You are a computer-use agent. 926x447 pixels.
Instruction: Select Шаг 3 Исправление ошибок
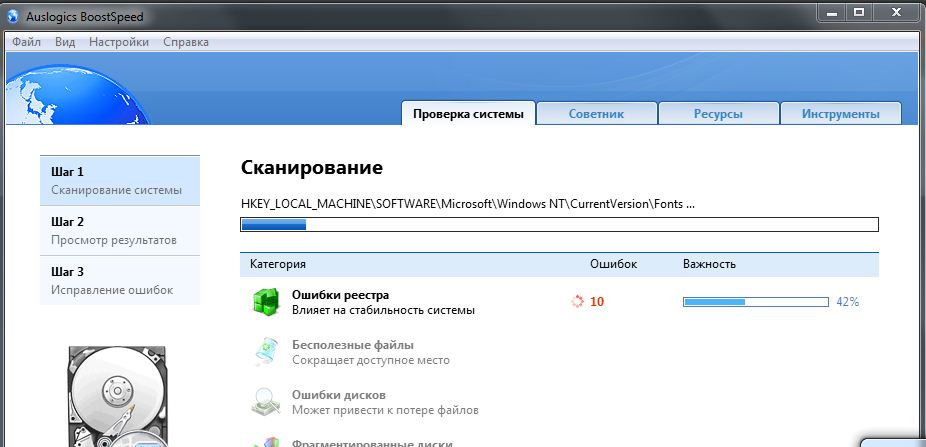[120, 280]
